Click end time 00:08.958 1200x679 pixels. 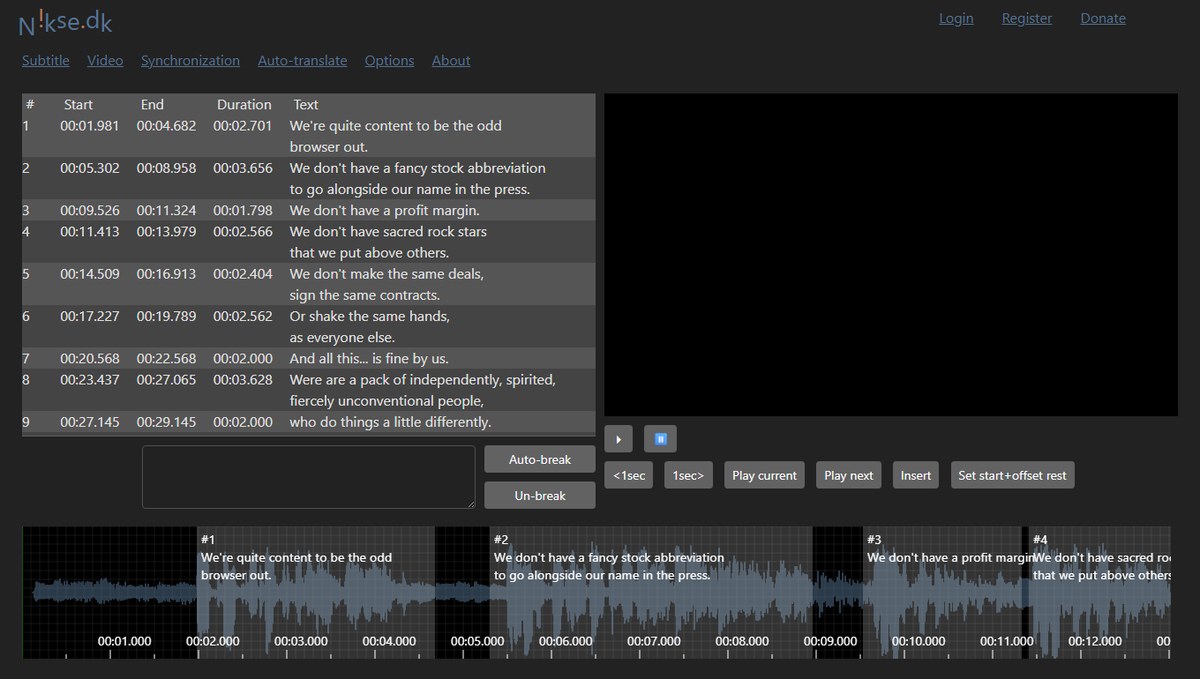(167, 168)
